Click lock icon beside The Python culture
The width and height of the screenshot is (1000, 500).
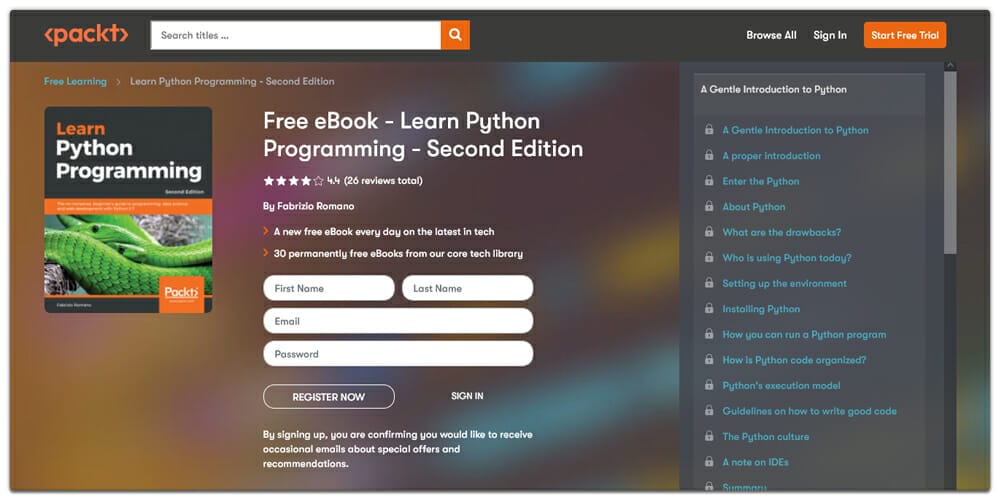click(709, 436)
